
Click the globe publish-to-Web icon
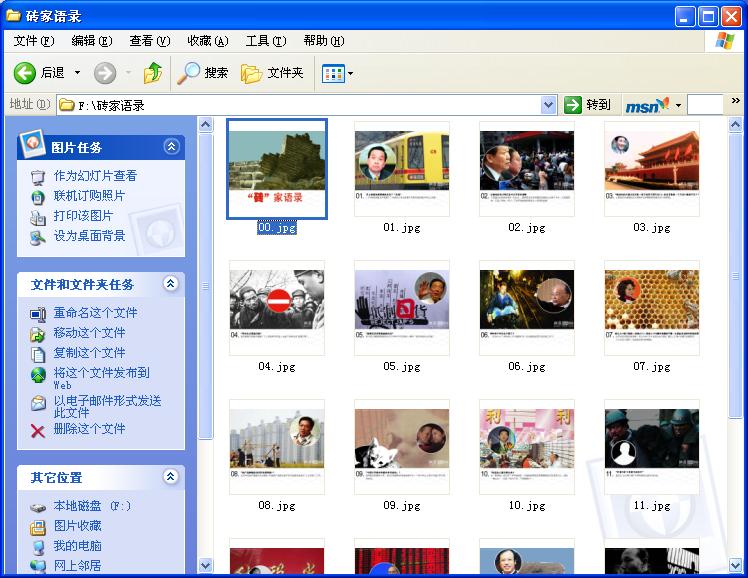[38, 375]
